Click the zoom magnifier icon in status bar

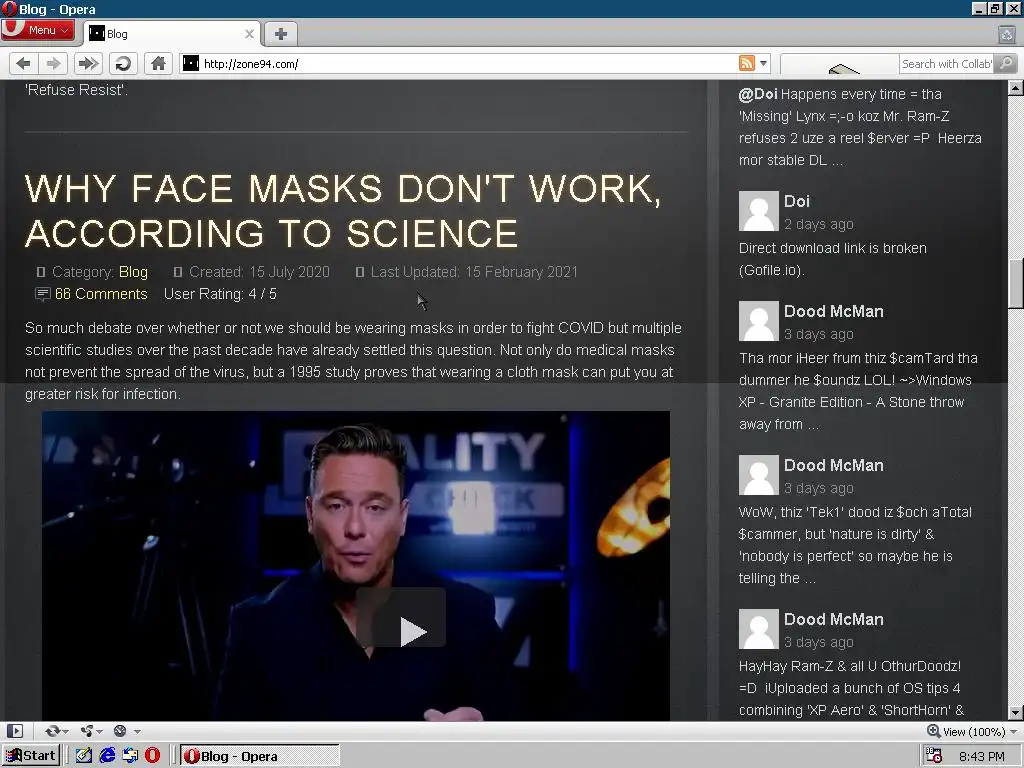pos(934,731)
